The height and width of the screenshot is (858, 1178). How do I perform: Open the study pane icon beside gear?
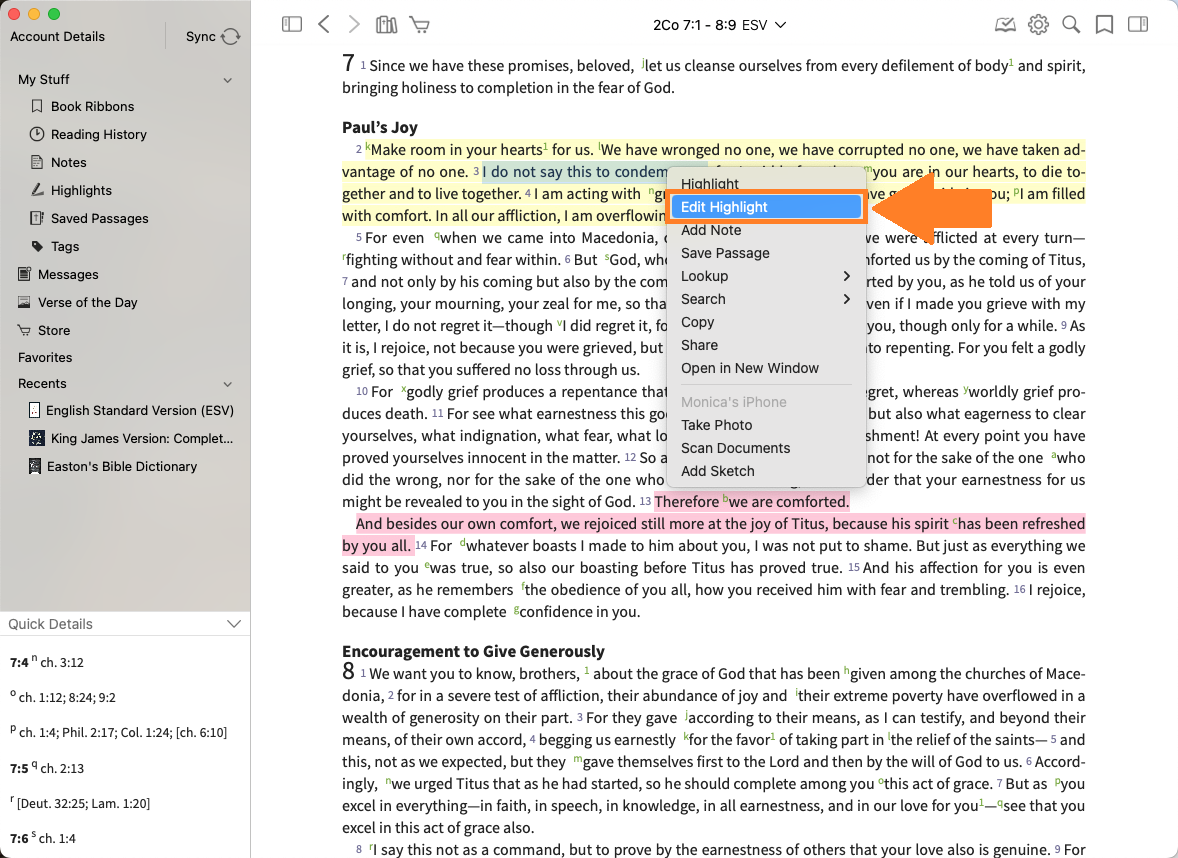pos(1005,25)
